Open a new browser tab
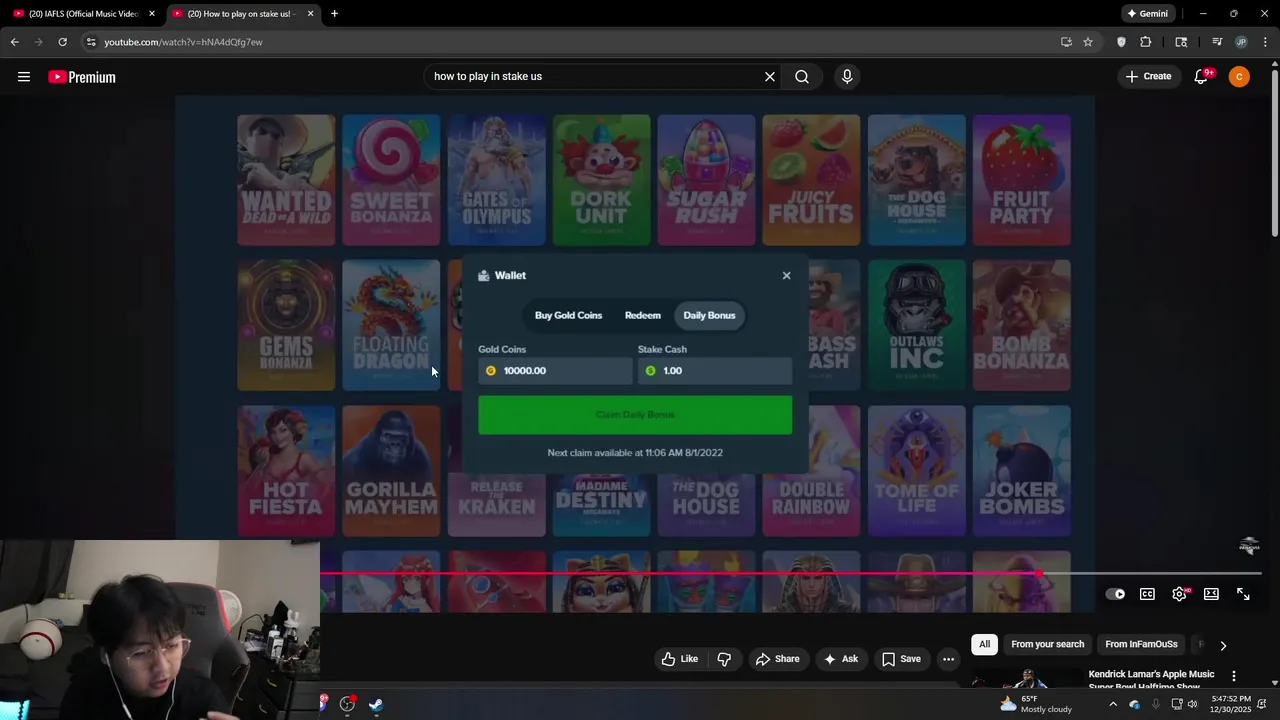 (x=334, y=14)
